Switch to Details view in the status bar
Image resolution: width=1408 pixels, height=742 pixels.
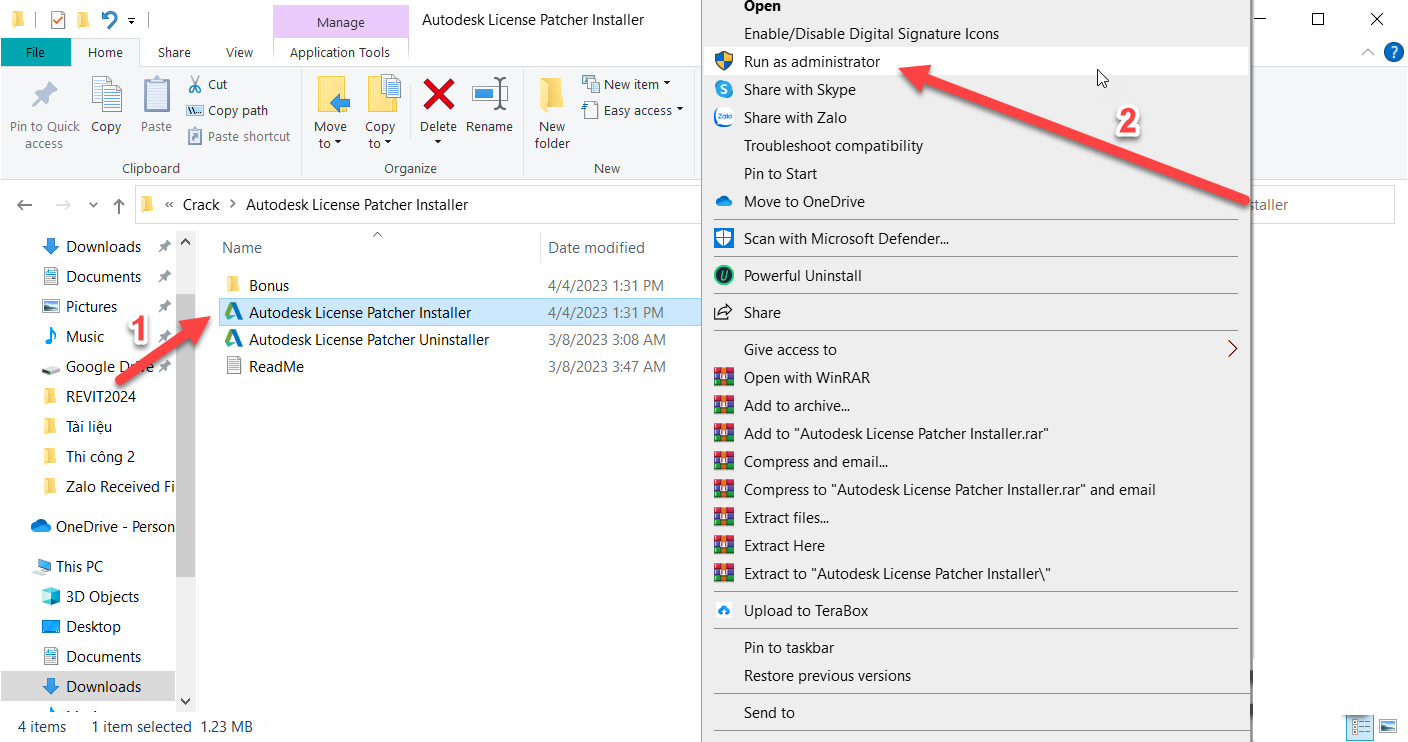(x=1360, y=727)
